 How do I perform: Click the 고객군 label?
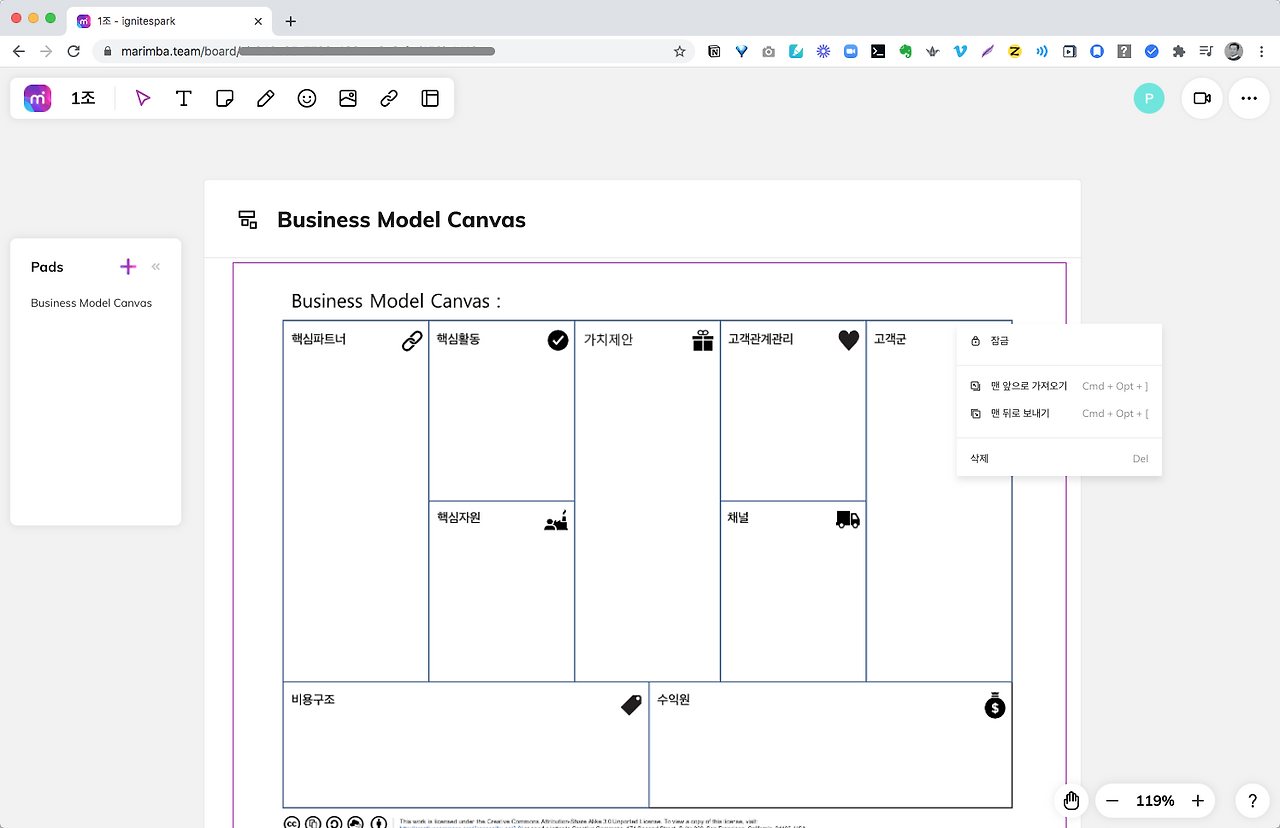[890, 339]
